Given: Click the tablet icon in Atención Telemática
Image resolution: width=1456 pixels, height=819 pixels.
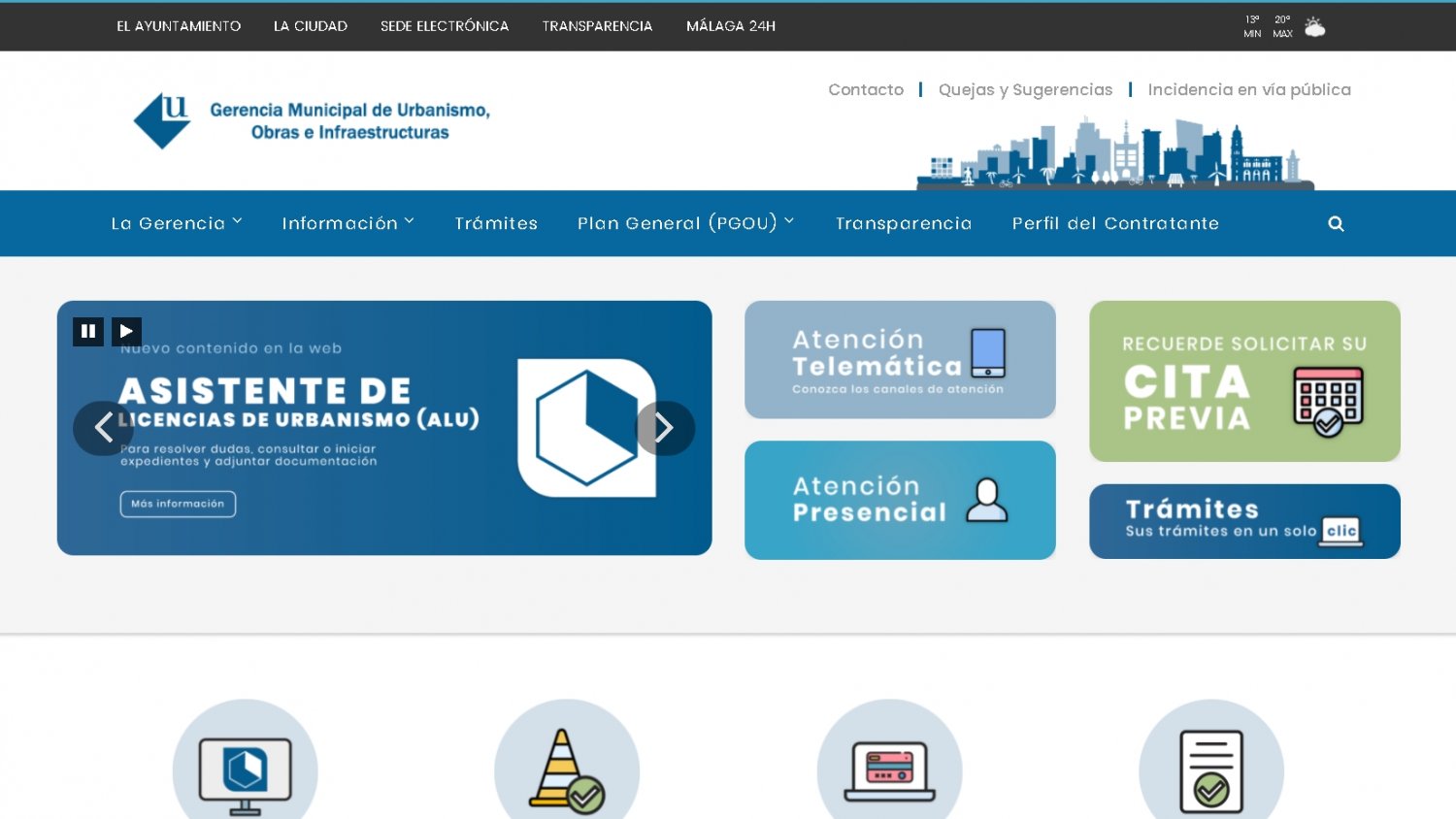Looking at the screenshot, I should coord(988,352).
